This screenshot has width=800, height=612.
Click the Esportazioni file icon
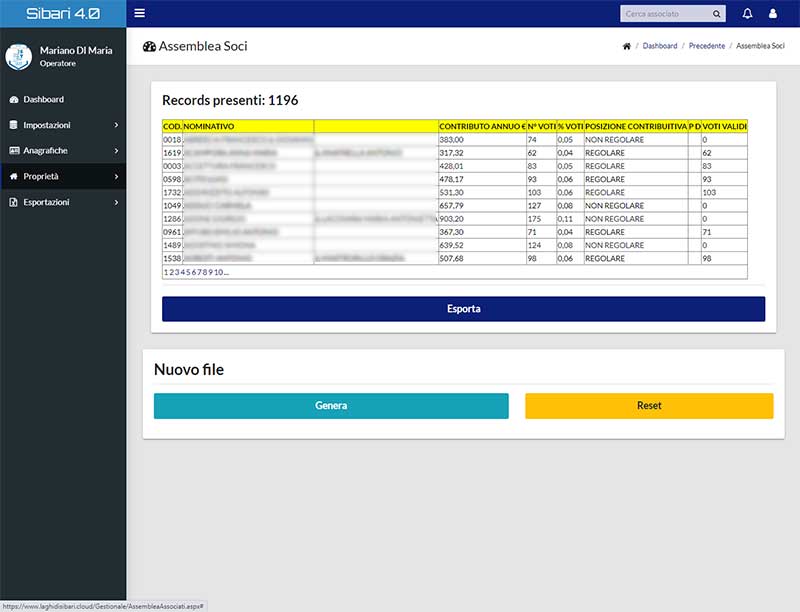click(14, 202)
